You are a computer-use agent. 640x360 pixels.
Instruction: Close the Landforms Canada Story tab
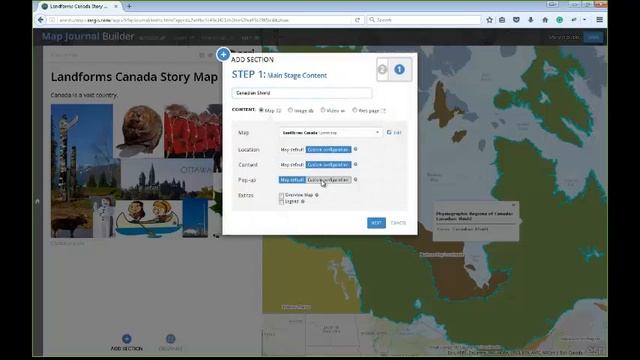click(x=116, y=7)
